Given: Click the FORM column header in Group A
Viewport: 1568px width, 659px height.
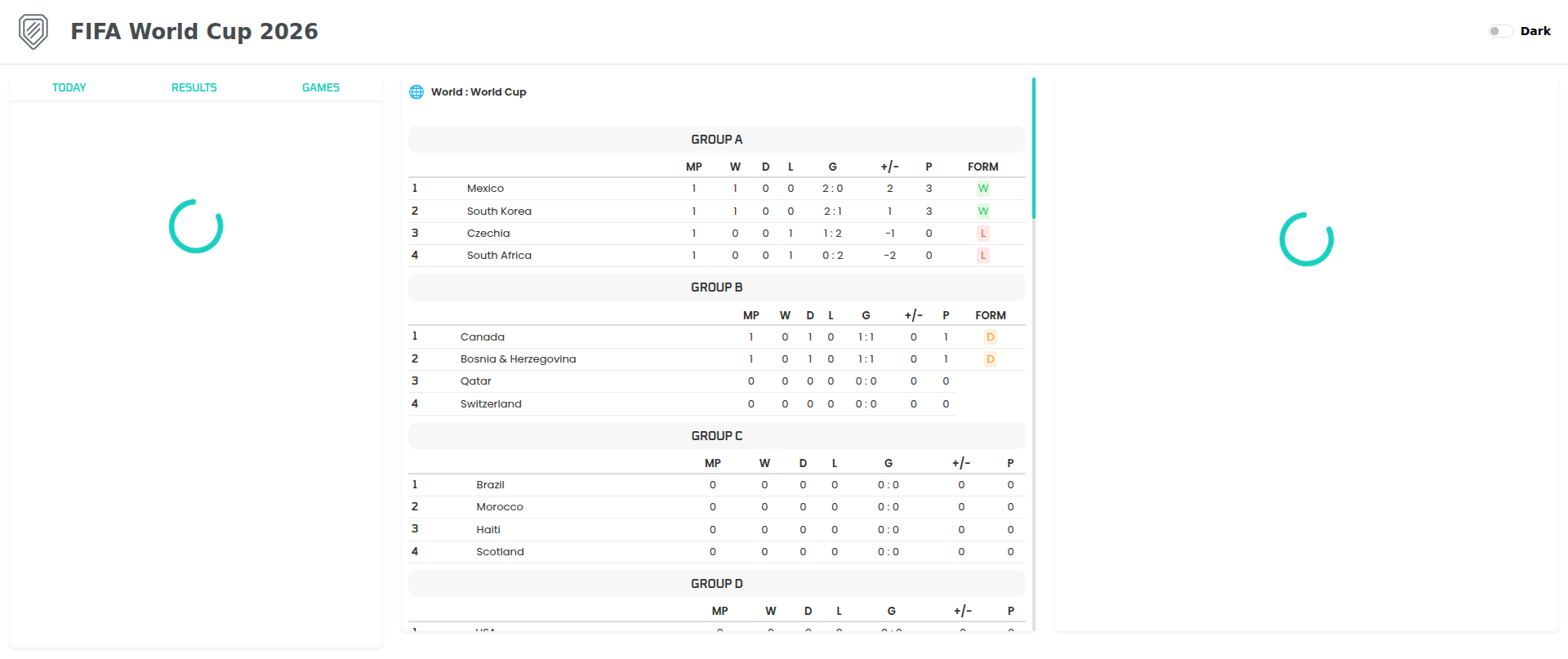Looking at the screenshot, I should coord(983,167).
